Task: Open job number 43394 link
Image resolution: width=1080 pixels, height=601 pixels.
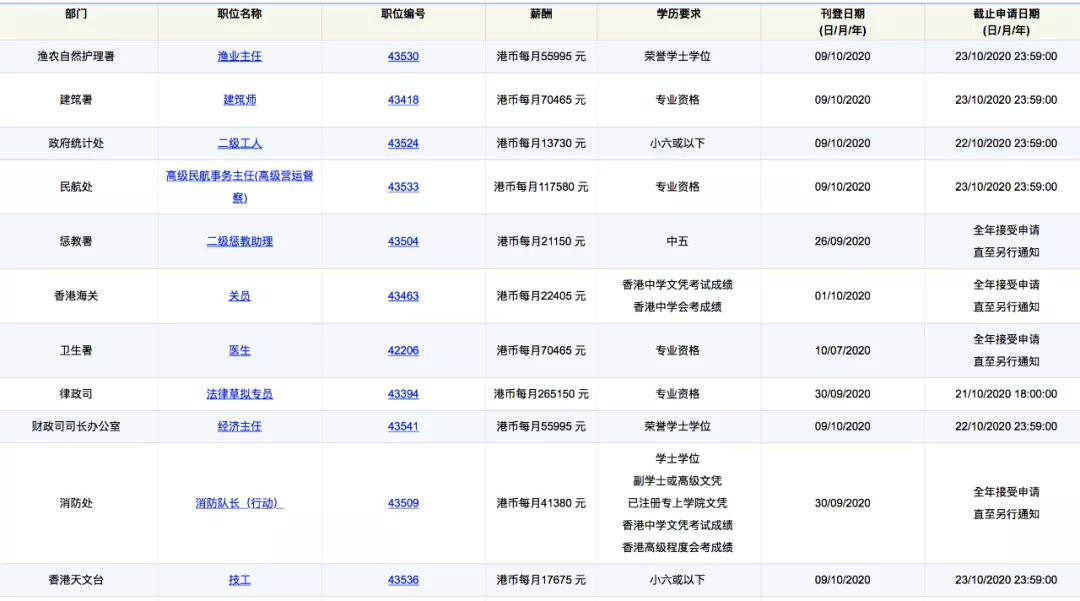Action: pos(403,394)
